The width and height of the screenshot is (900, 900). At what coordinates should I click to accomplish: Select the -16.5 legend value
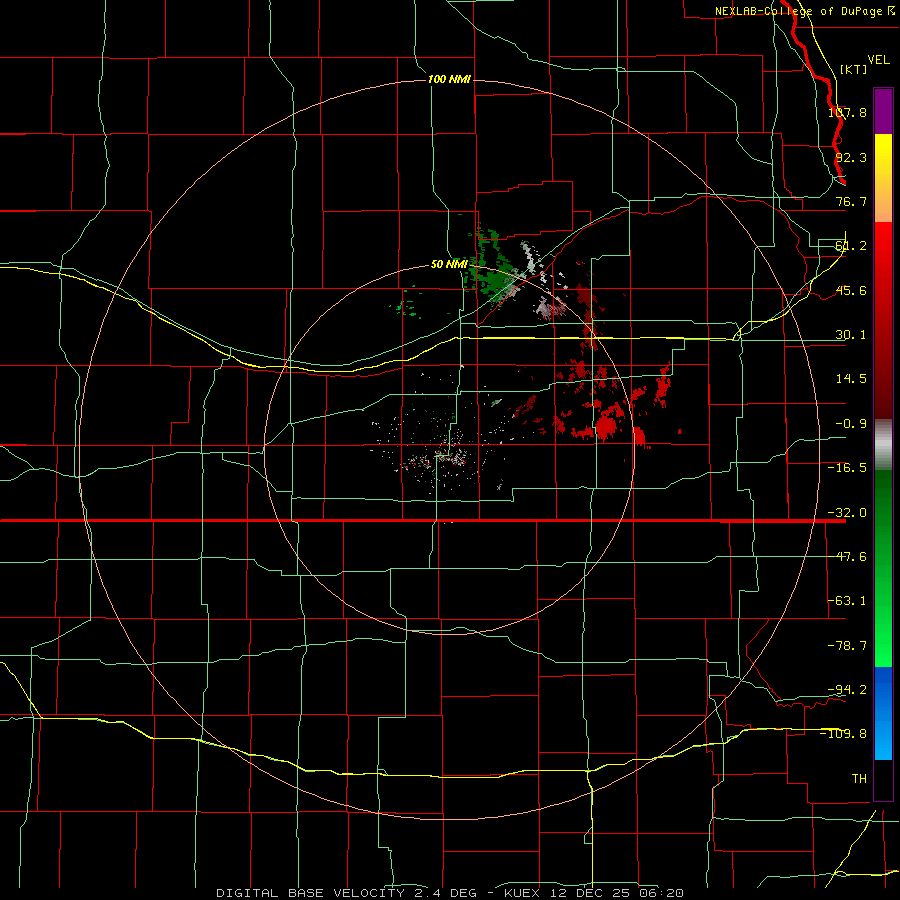coord(847,468)
